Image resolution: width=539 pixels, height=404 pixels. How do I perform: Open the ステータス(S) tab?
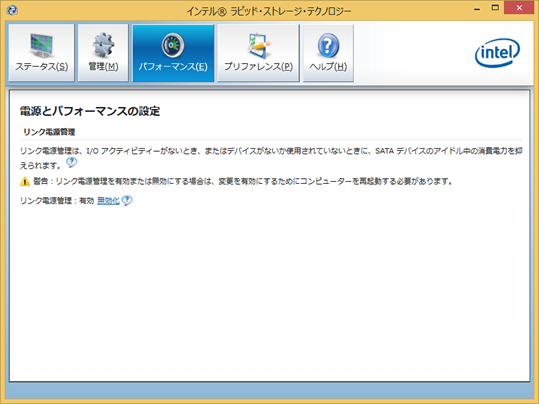pyautogui.click(x=42, y=53)
